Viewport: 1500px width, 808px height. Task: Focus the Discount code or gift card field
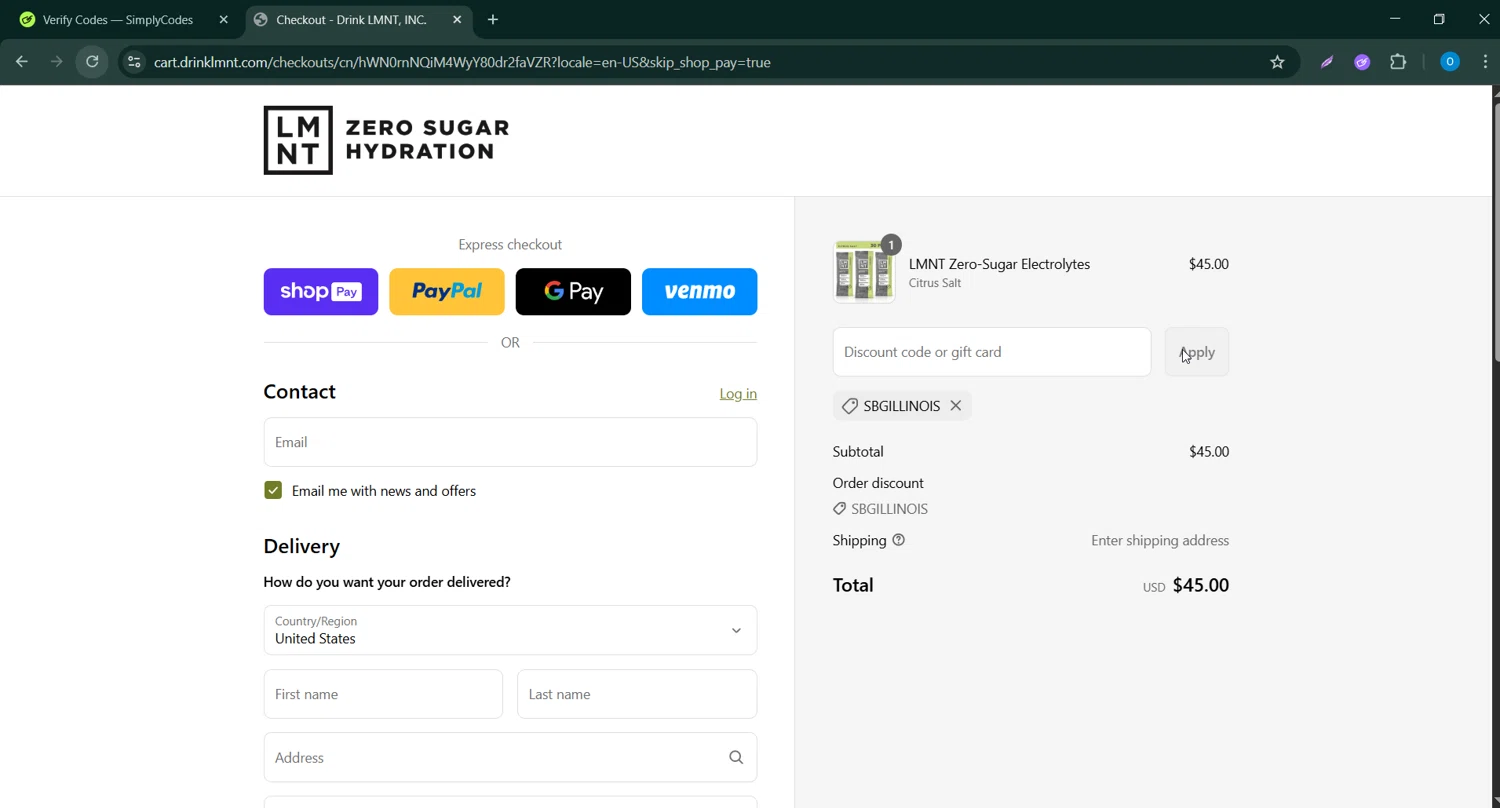[x=992, y=352]
